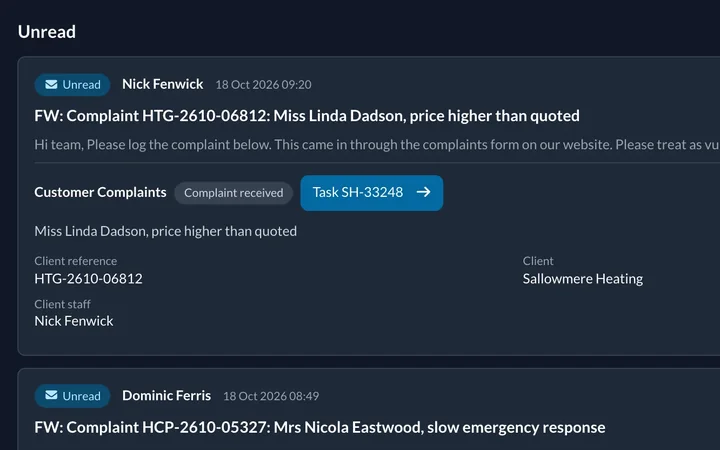Open Task SH-33248
Image resolution: width=720 pixels, height=450 pixels.
point(371,193)
